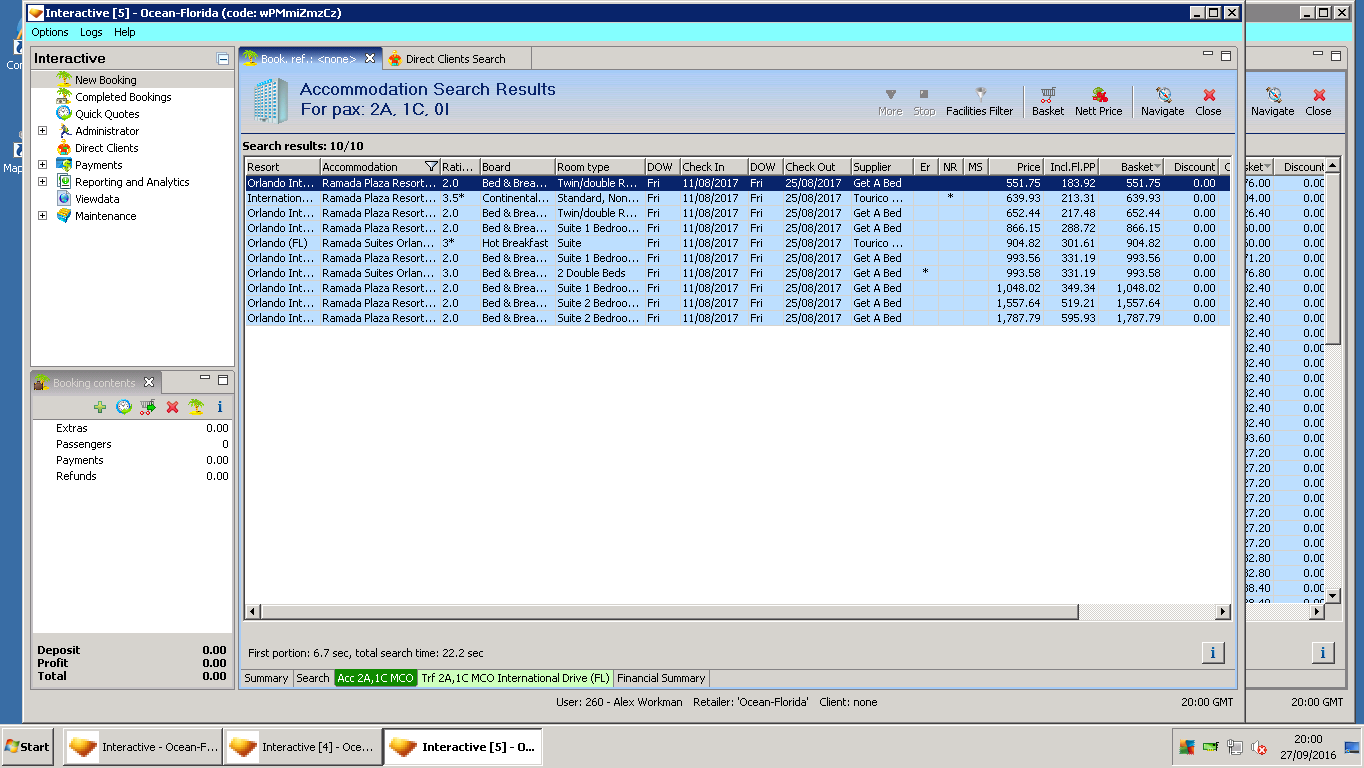
Task: Sort results by Price column header
Action: click(x=1016, y=167)
